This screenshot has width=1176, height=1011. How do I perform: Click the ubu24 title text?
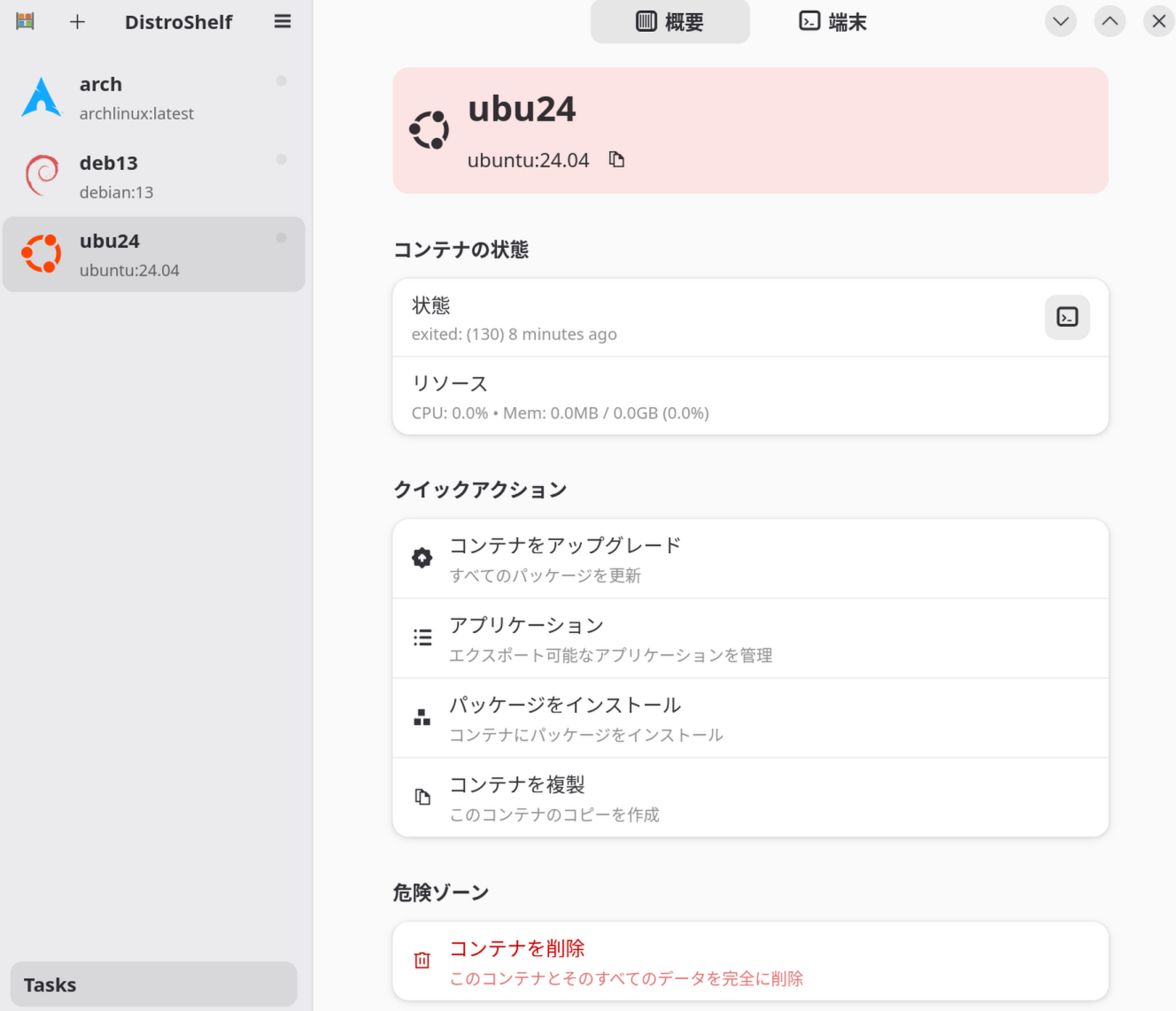[x=522, y=109]
